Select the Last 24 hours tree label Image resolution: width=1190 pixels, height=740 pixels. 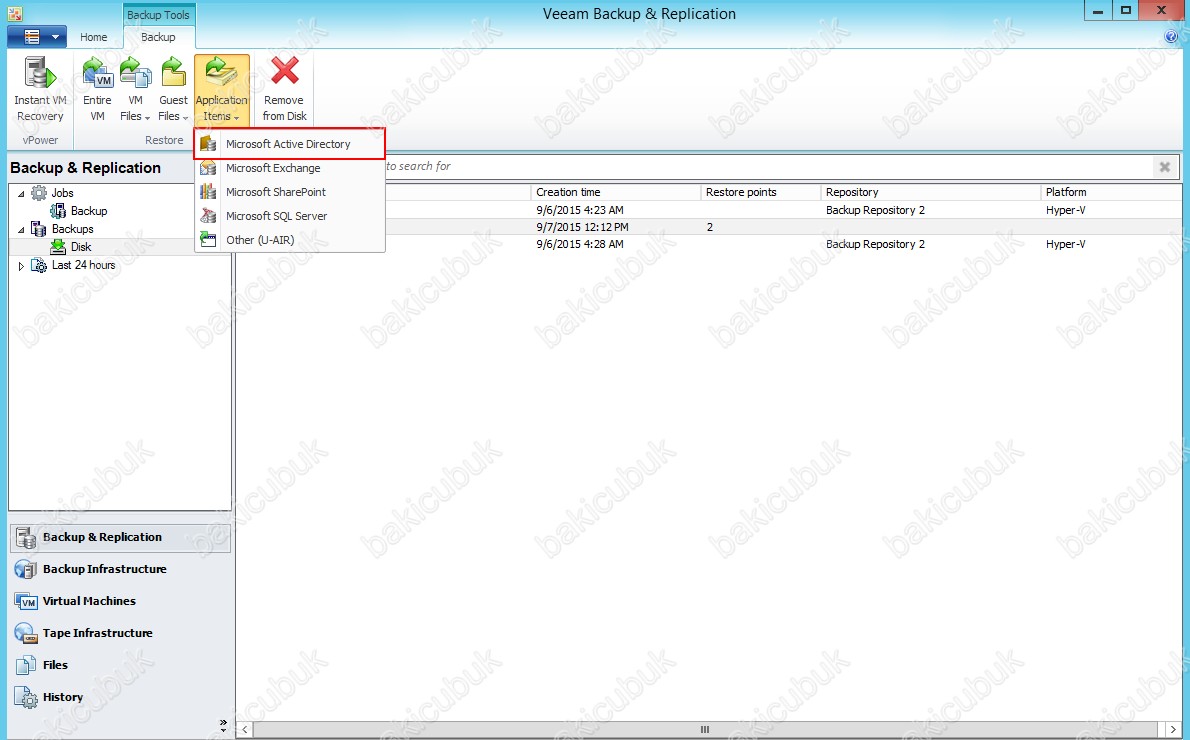pyautogui.click(x=83, y=265)
